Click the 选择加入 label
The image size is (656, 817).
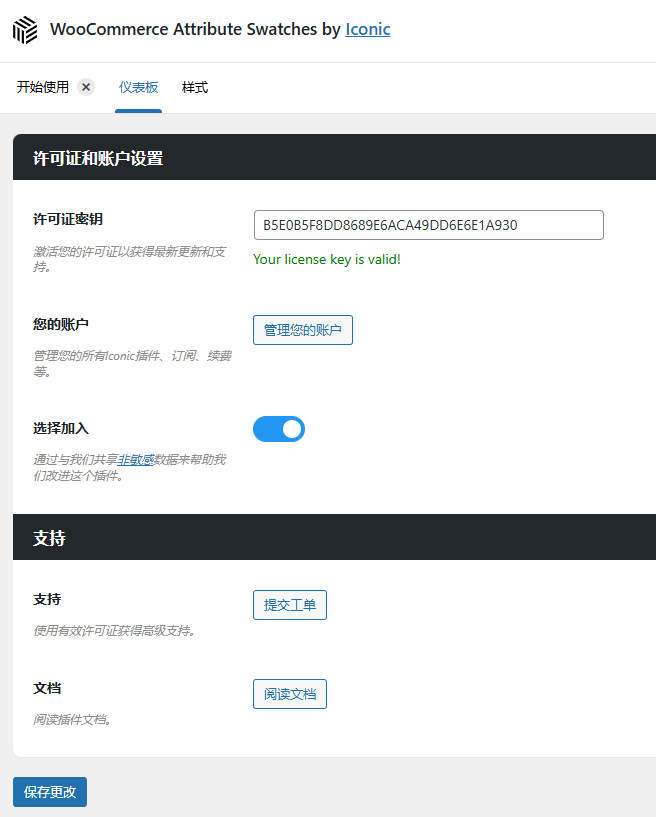60,428
